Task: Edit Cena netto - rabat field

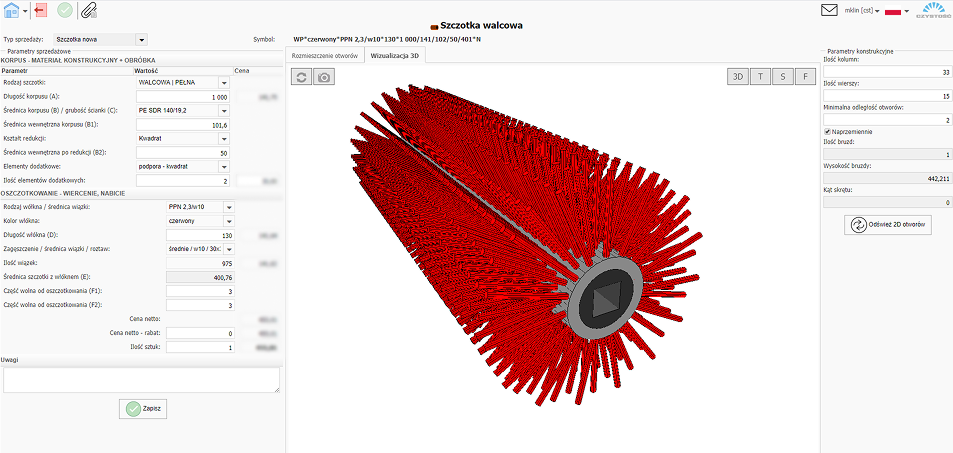Action: coord(201,333)
